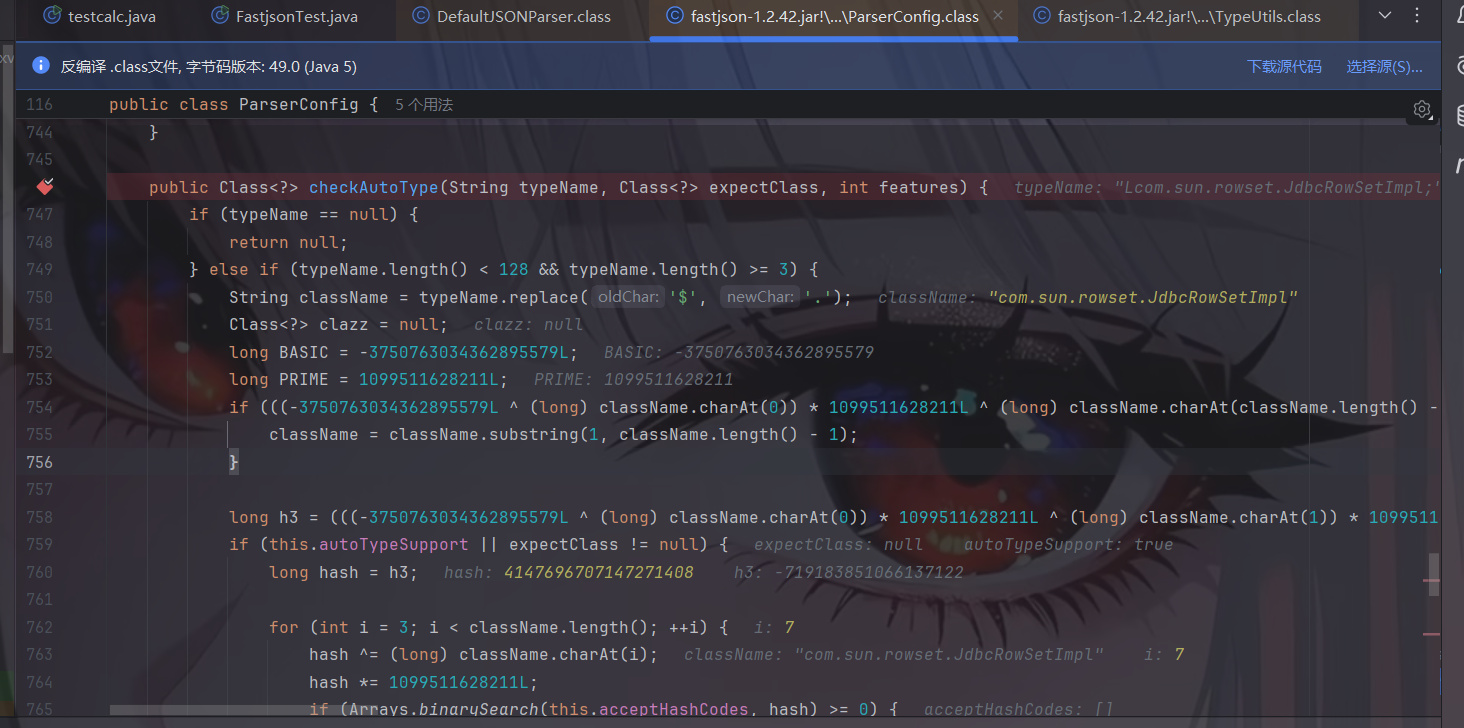Click the 选择源(S)... choose sources link

[x=1384, y=66]
